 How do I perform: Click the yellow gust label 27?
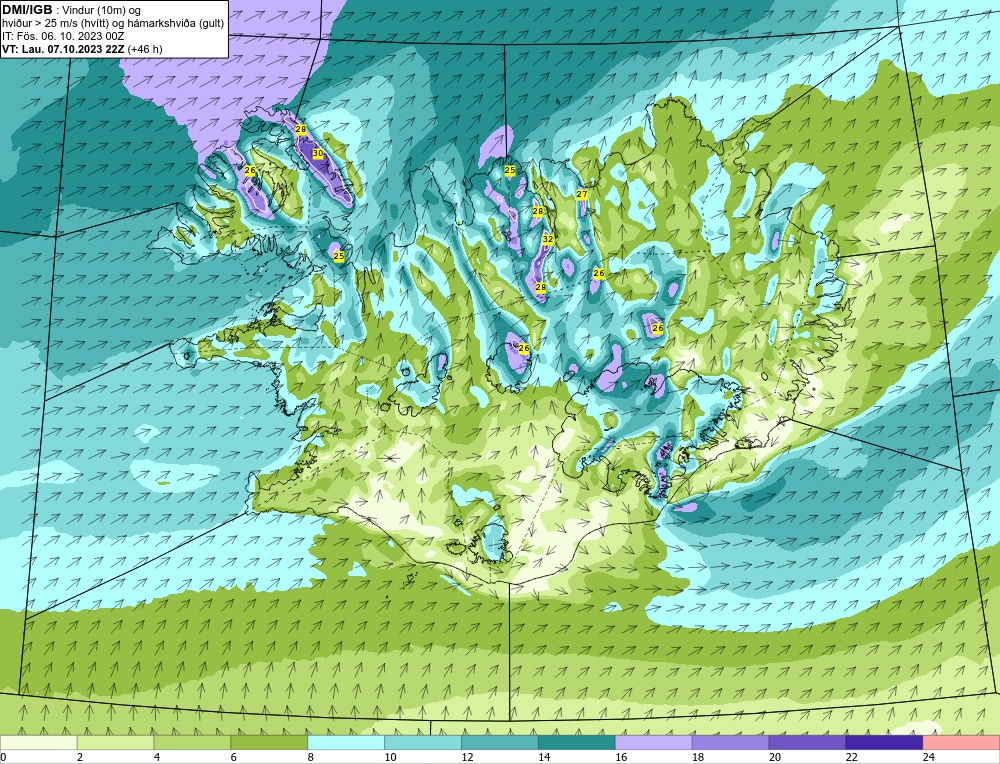click(582, 194)
